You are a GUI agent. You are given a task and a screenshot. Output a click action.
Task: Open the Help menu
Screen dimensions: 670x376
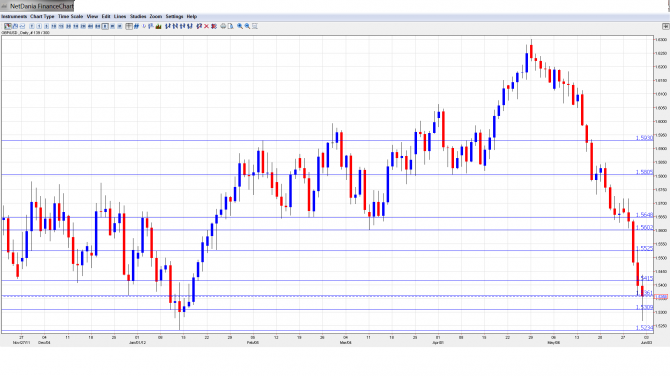coord(192,17)
